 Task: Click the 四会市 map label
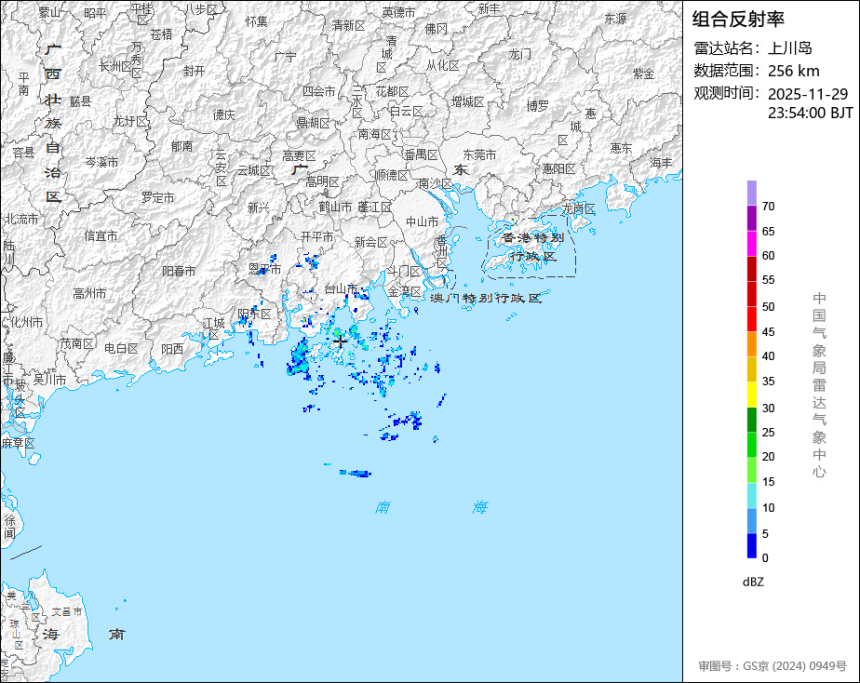pyautogui.click(x=319, y=92)
